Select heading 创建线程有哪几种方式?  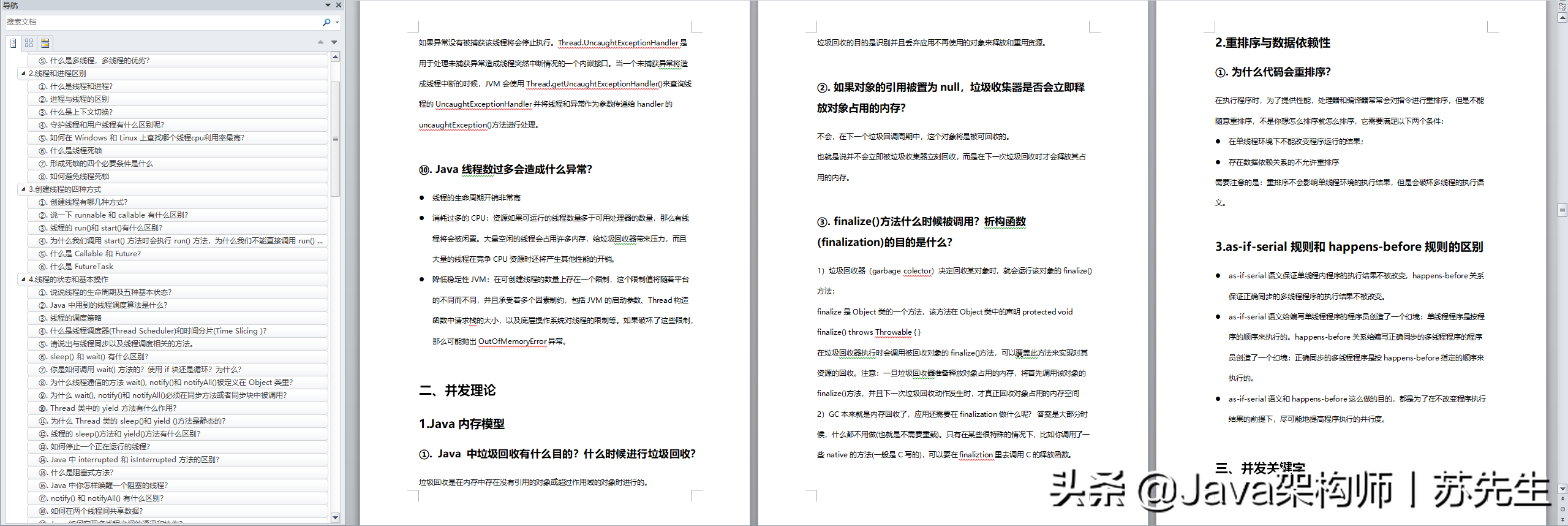point(178,202)
